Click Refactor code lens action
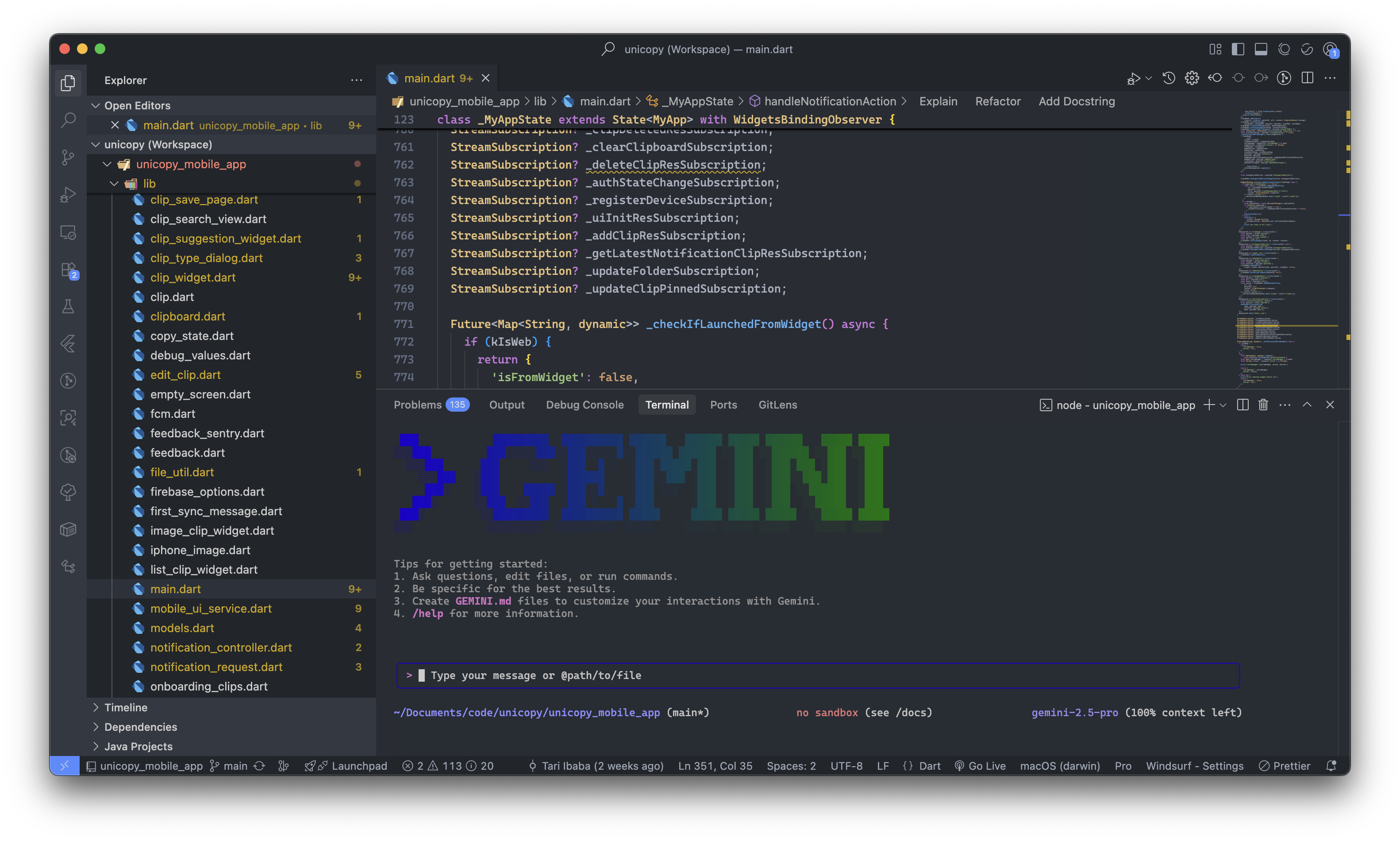This screenshot has height=841, width=1400. 997,101
